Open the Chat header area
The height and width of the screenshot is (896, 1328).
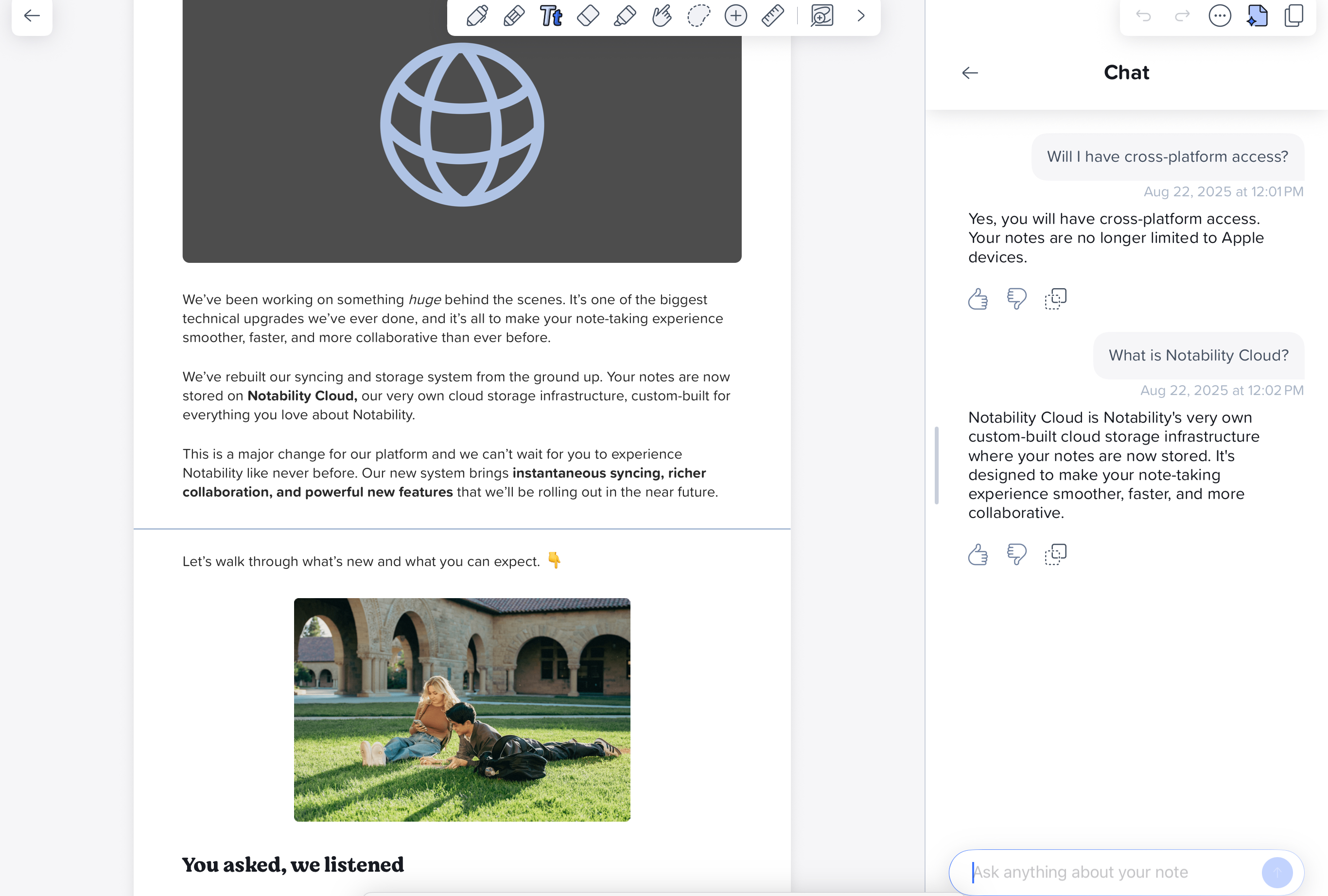(1126, 72)
